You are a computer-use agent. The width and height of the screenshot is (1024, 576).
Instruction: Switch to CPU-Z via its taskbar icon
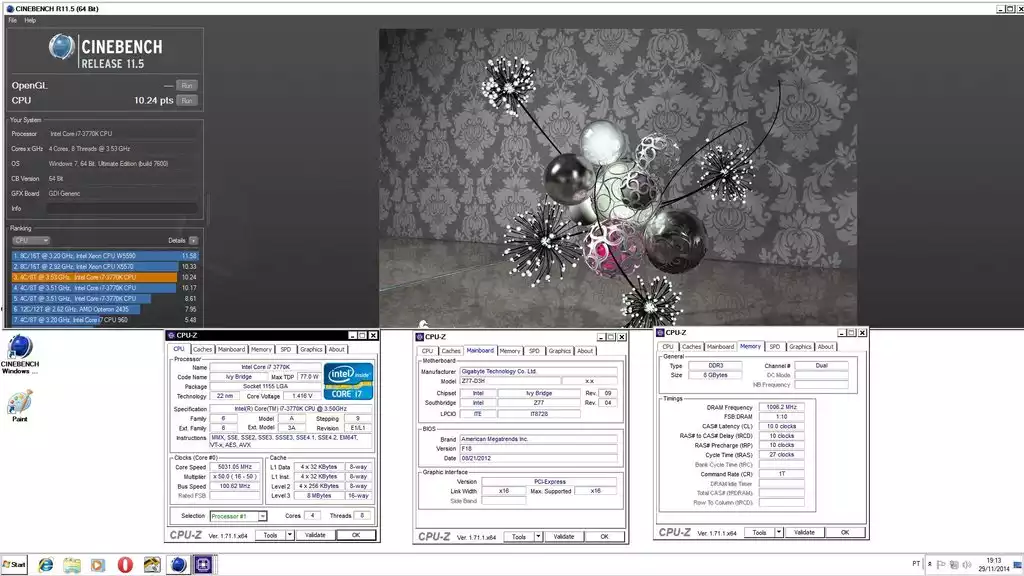tap(203, 564)
